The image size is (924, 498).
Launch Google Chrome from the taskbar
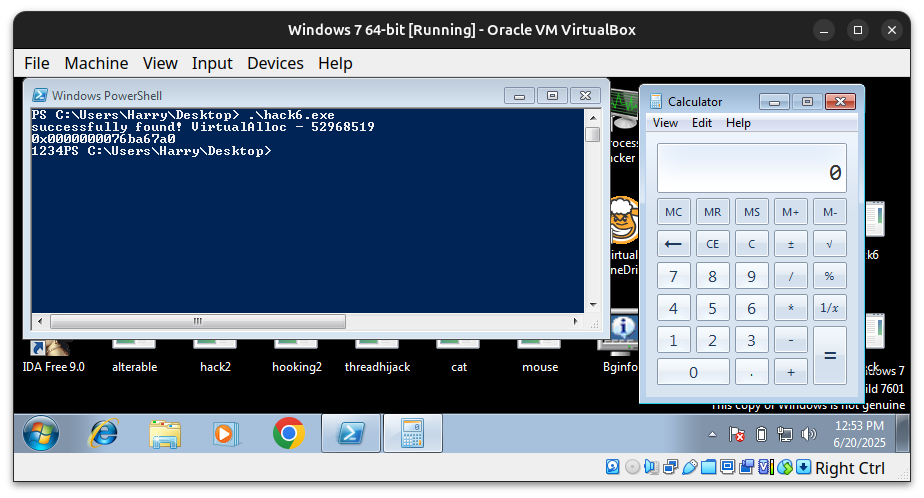(x=289, y=433)
